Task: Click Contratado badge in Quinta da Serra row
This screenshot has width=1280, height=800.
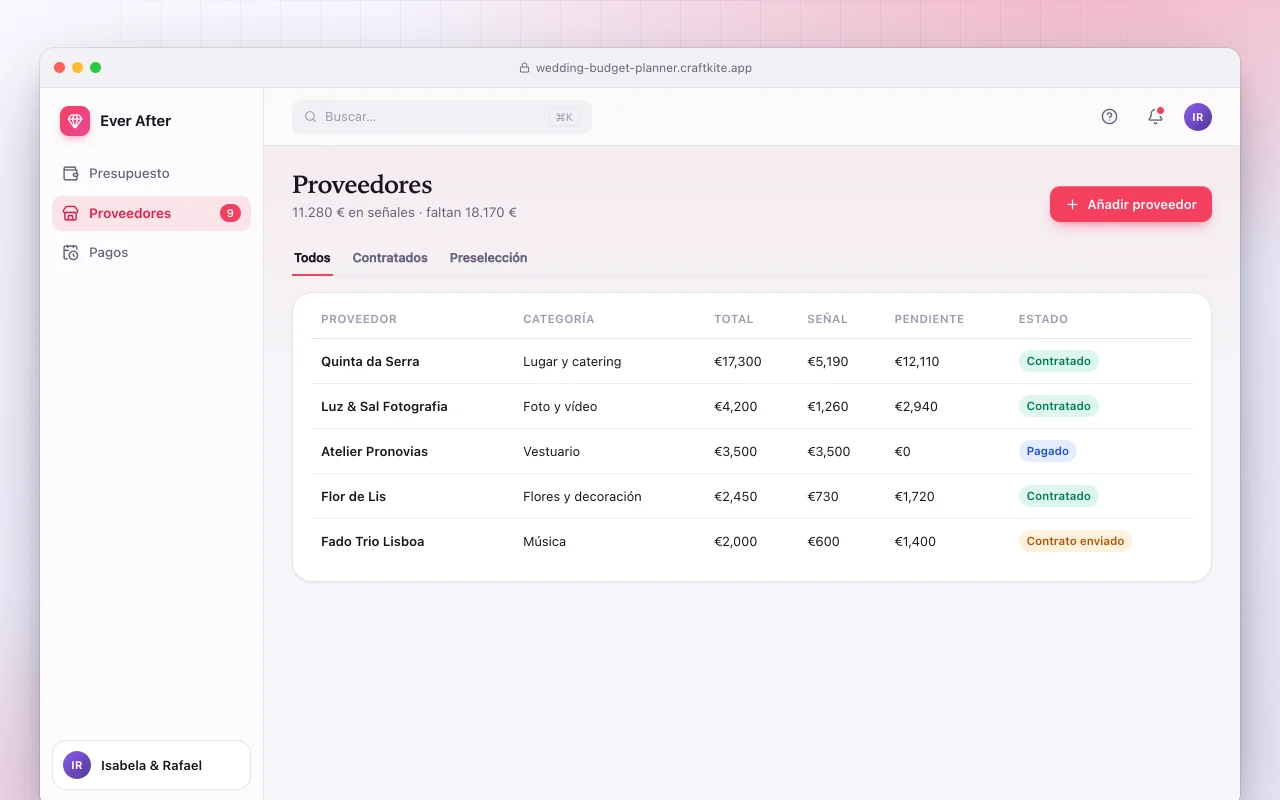Action: [1058, 361]
